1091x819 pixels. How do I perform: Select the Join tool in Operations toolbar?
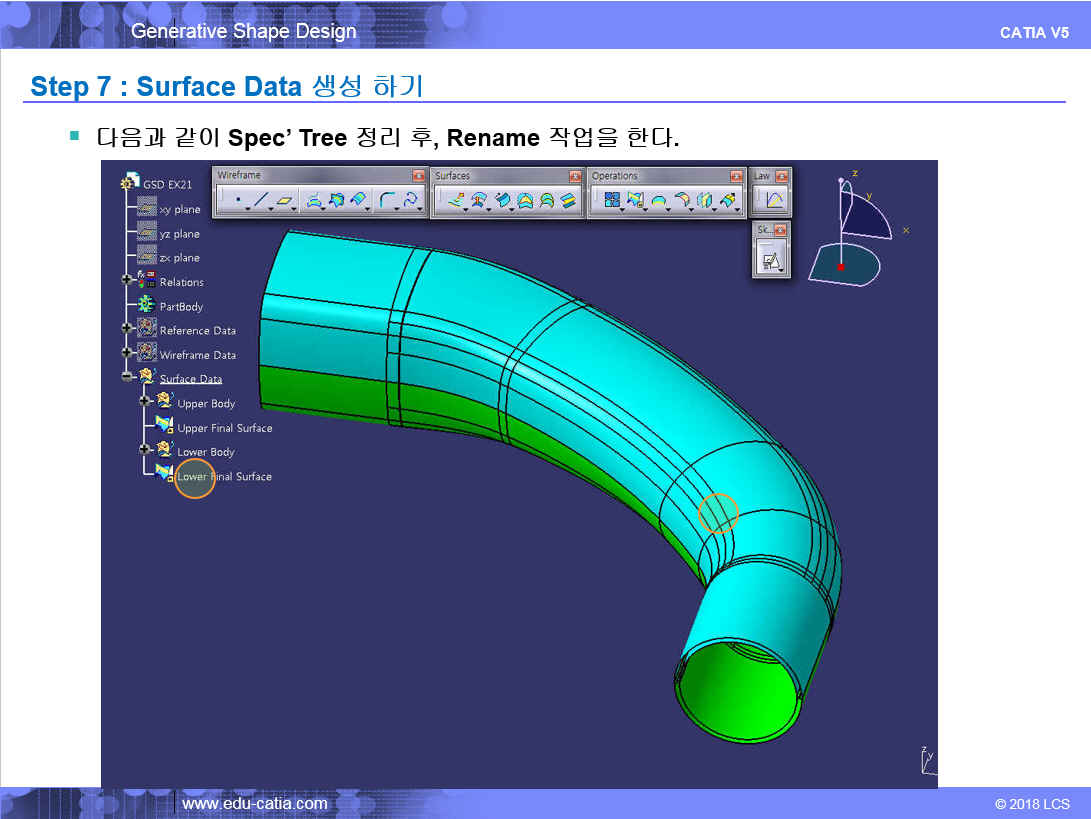click(x=612, y=201)
